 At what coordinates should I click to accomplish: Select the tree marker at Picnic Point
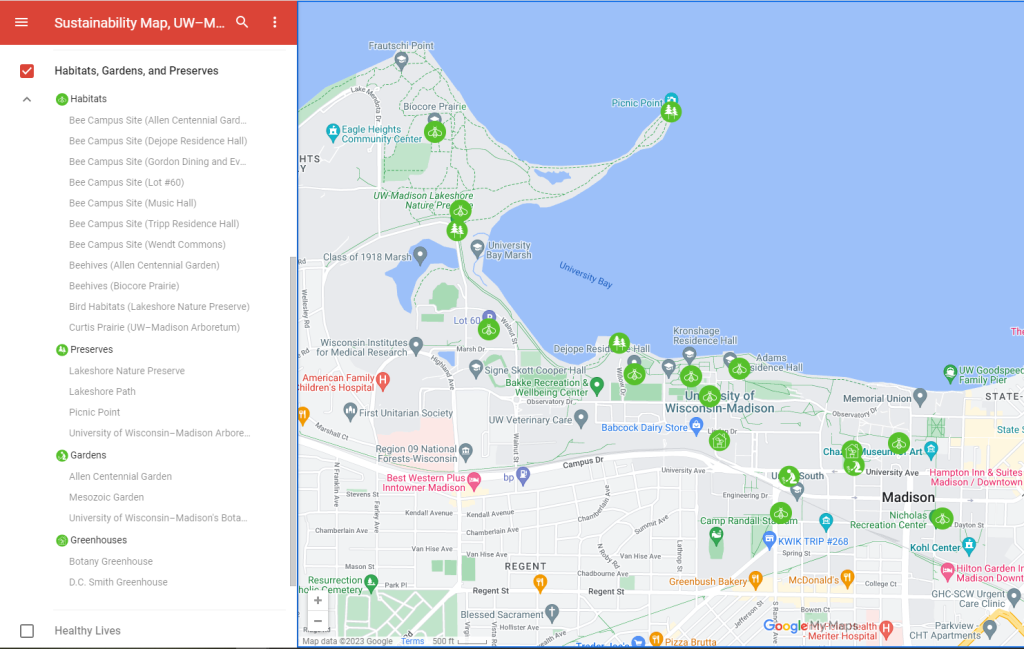click(671, 112)
